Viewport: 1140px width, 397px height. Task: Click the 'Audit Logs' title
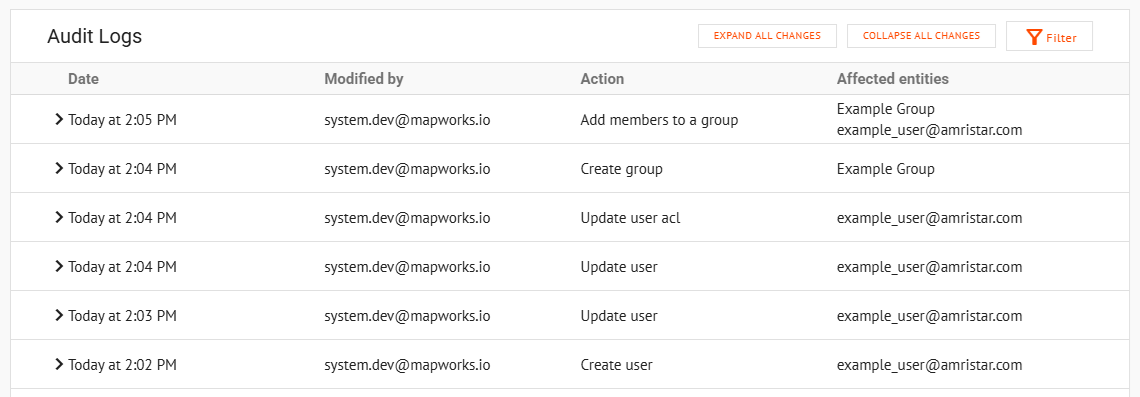click(x=95, y=36)
